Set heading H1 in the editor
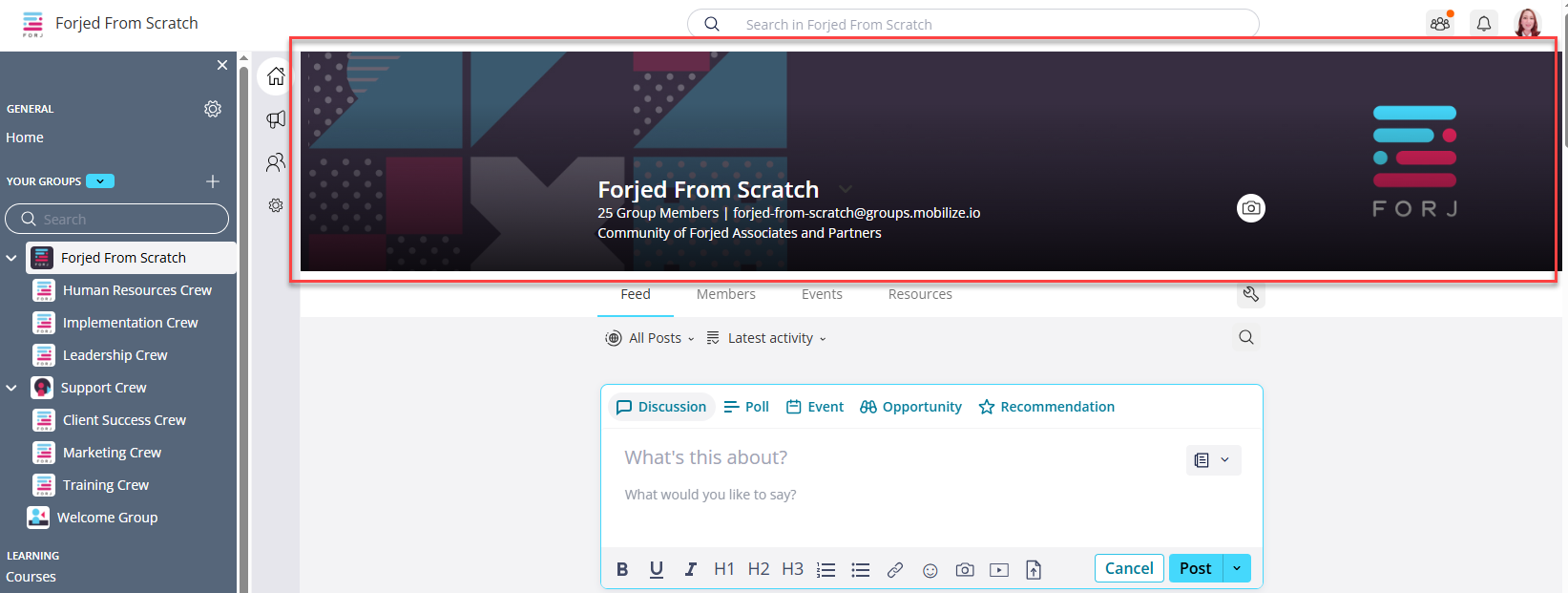Screen dimensions: 1568x593 (x=724, y=569)
